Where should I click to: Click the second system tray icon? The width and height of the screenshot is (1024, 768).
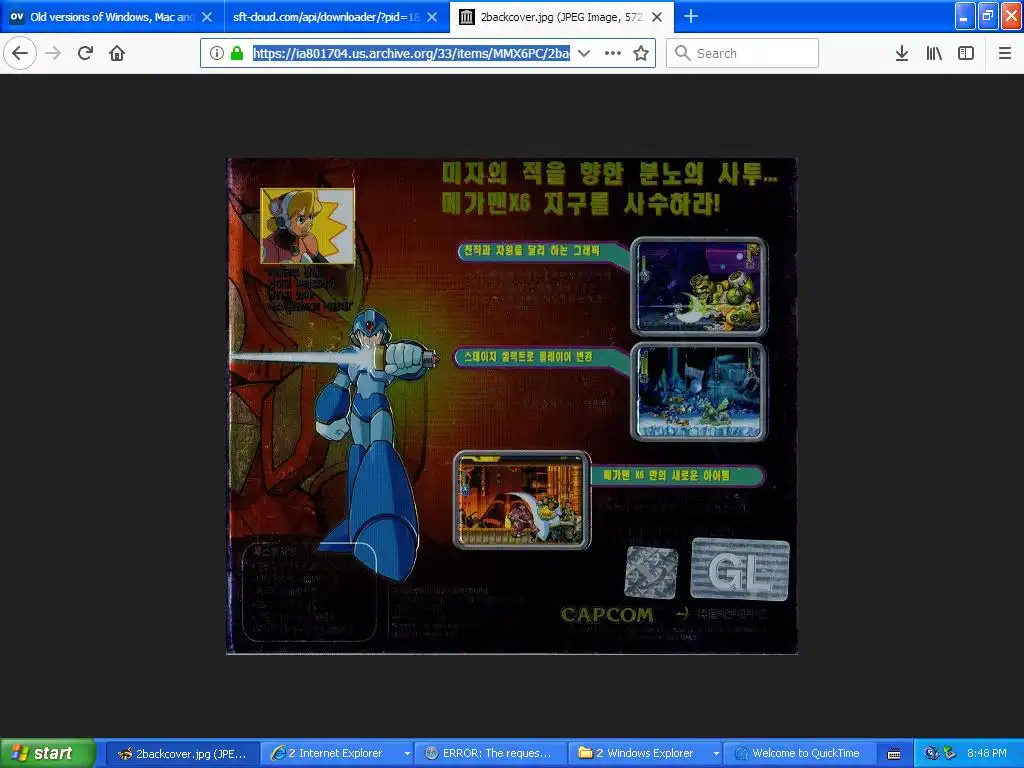pyautogui.click(x=948, y=753)
